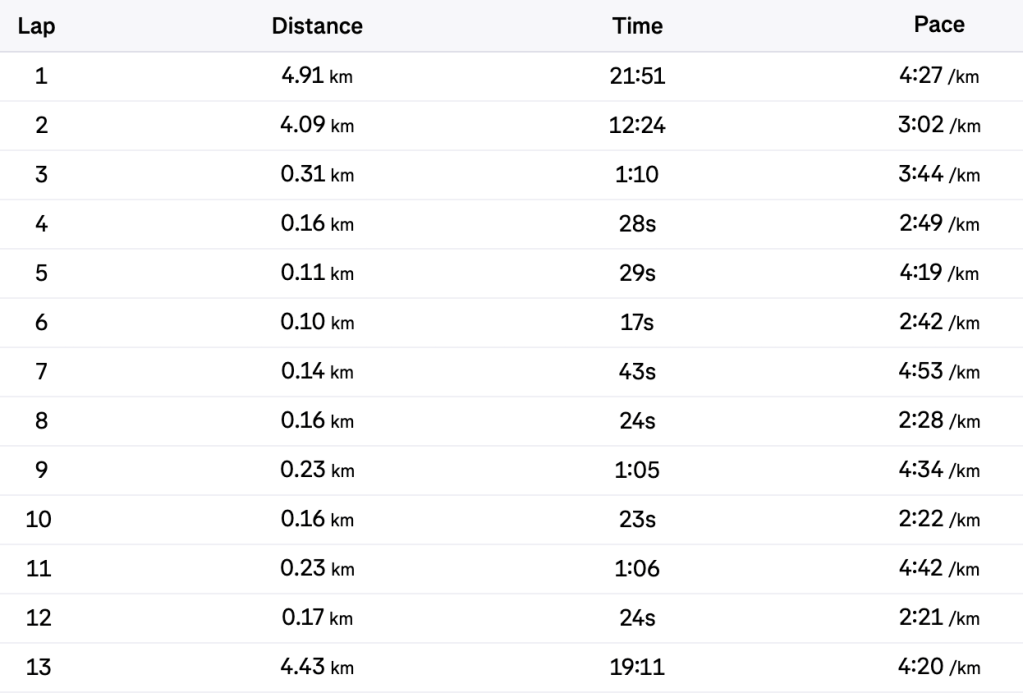Click the 0.17 km distance cell

click(x=317, y=618)
